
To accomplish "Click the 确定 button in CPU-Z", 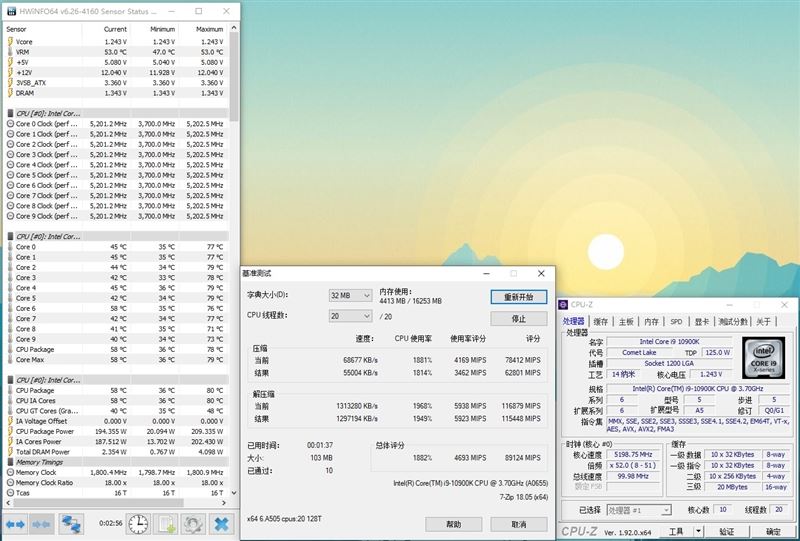I will [773, 532].
